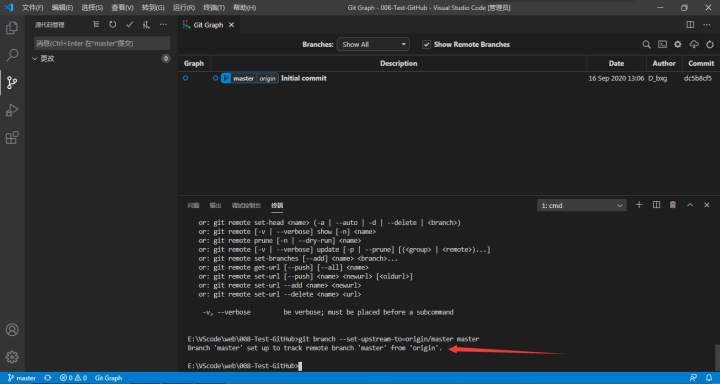Click Git Graph button in status bar
720x384 pixels.
click(x=108, y=378)
